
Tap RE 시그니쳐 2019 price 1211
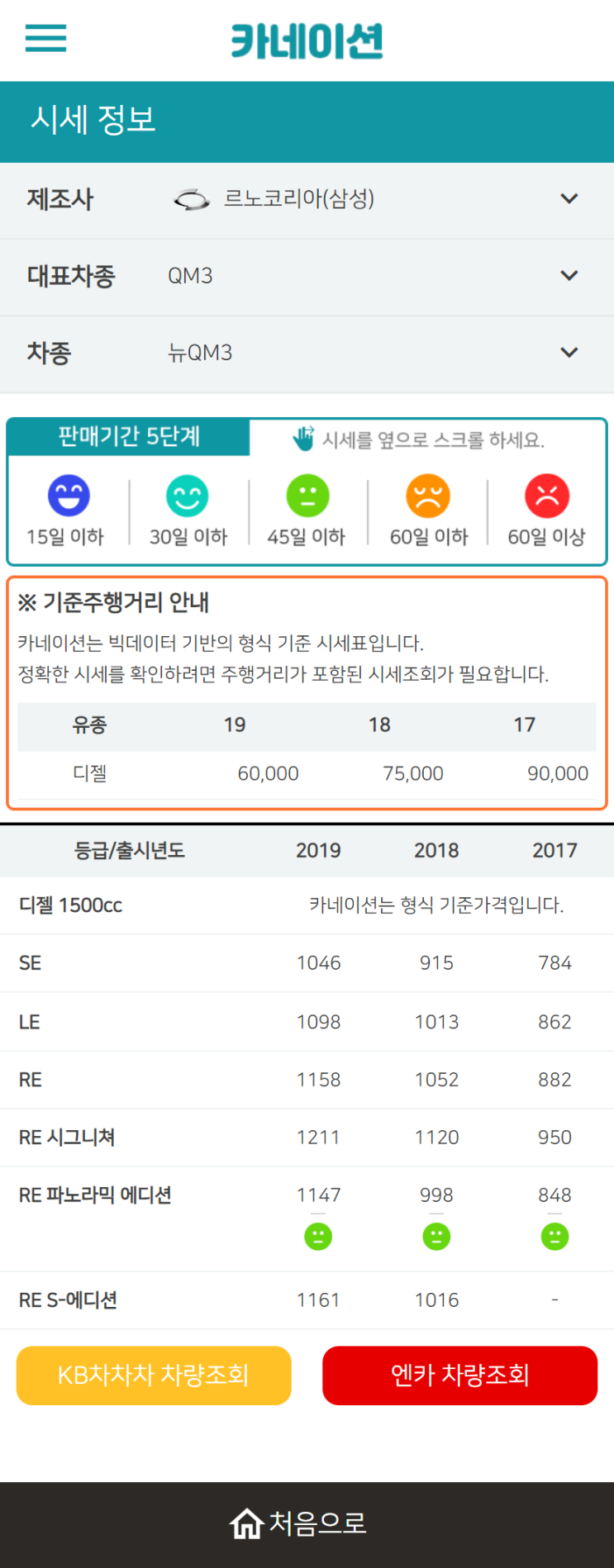point(318,1138)
